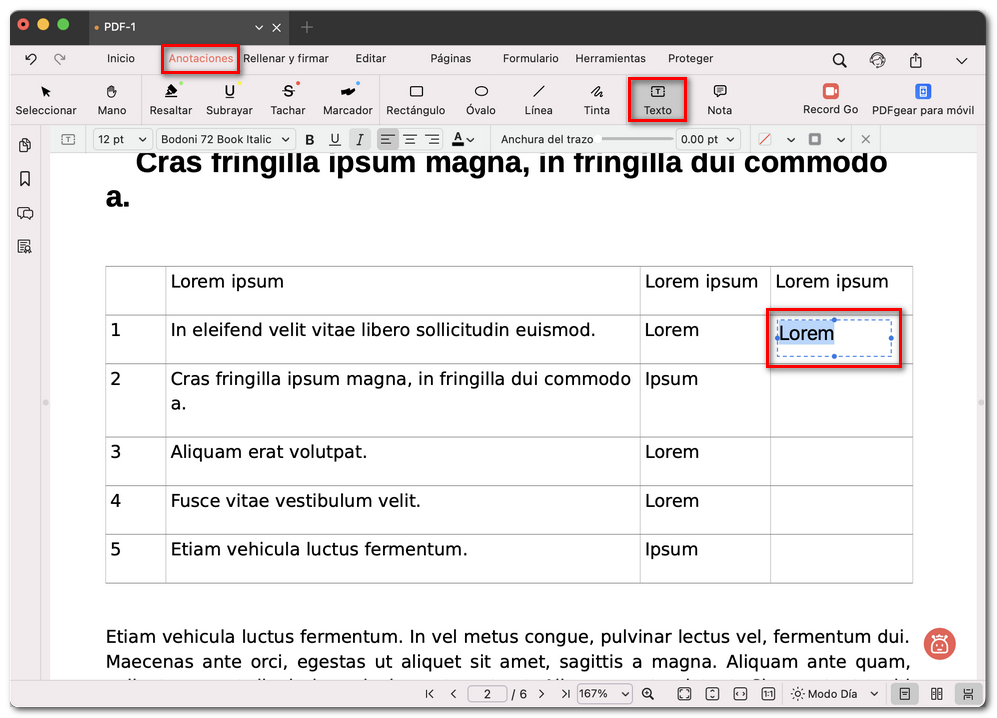Open the bookmarks sidebar panel
The width and height of the screenshot is (997, 718).
tap(25, 179)
